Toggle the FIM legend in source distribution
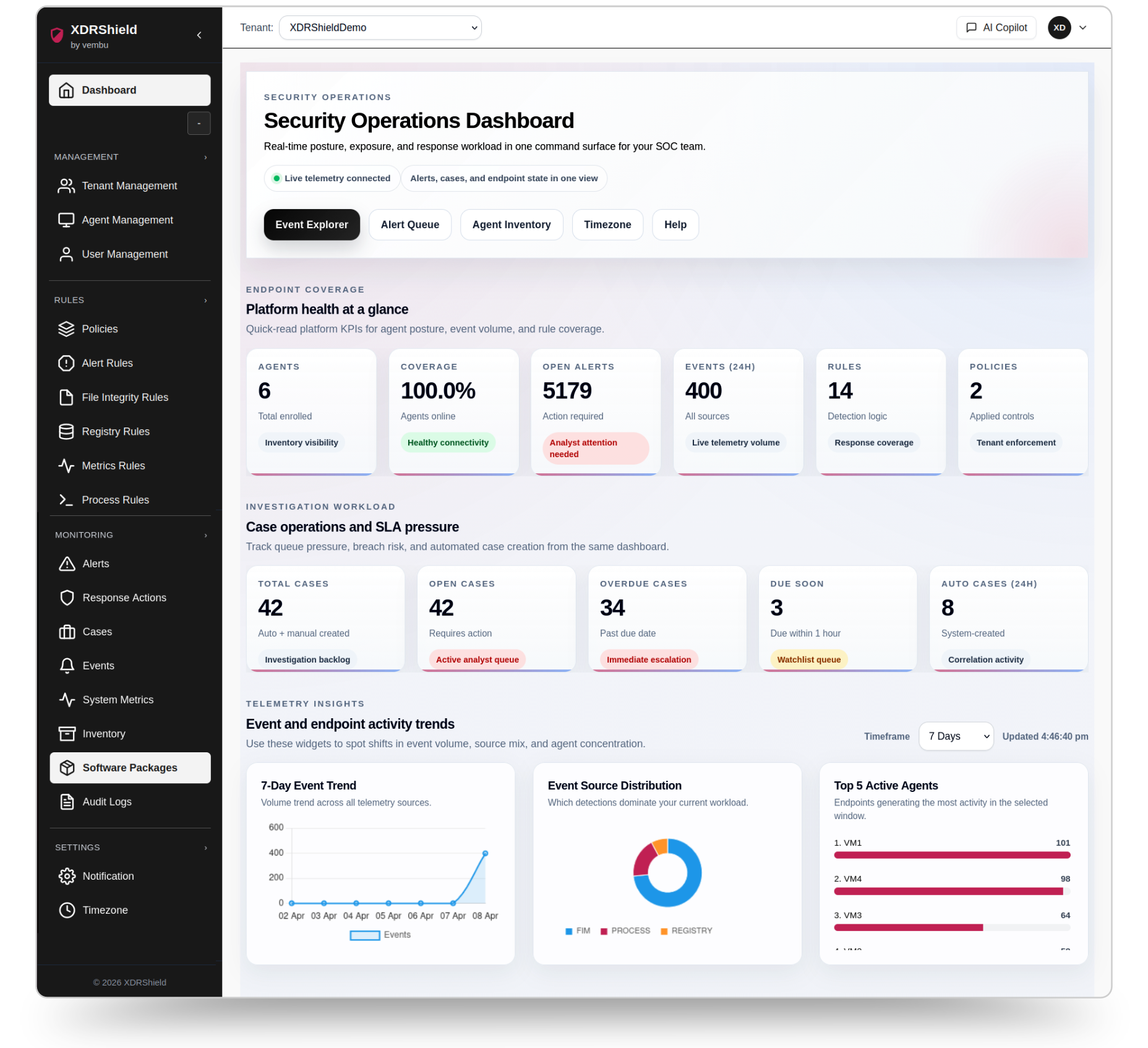 (x=578, y=930)
